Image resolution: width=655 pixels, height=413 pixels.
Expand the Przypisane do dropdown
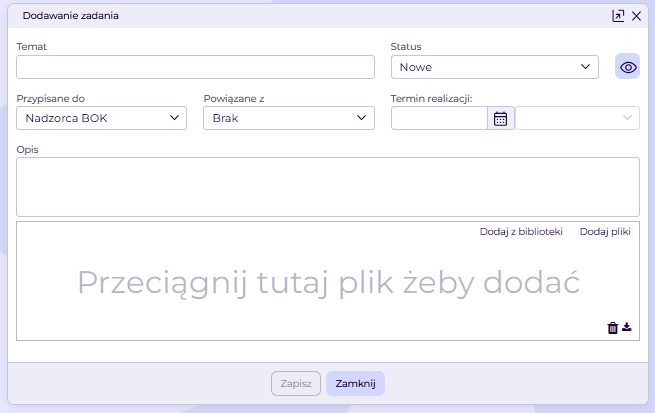(x=102, y=118)
